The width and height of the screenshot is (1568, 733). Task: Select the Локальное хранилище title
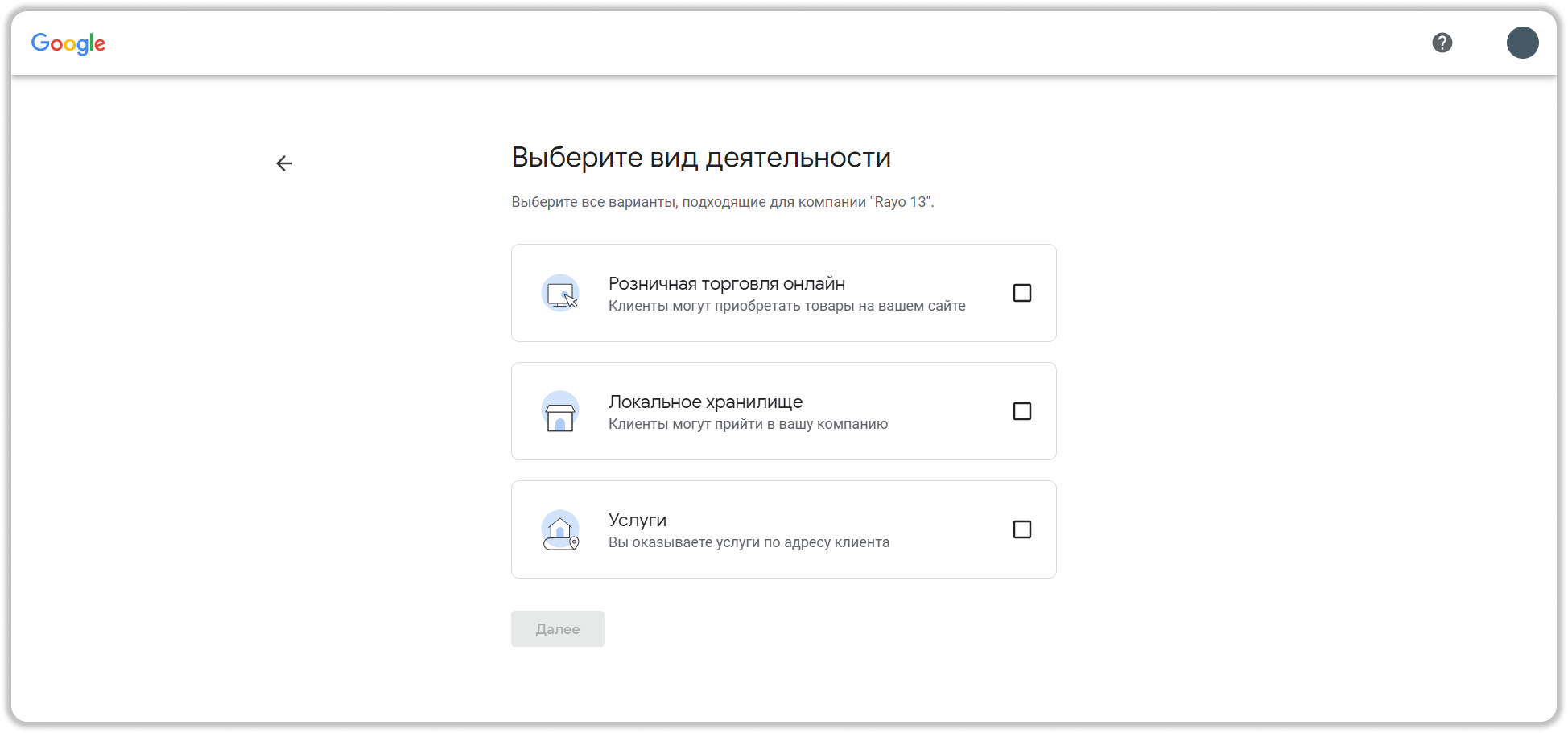click(706, 402)
